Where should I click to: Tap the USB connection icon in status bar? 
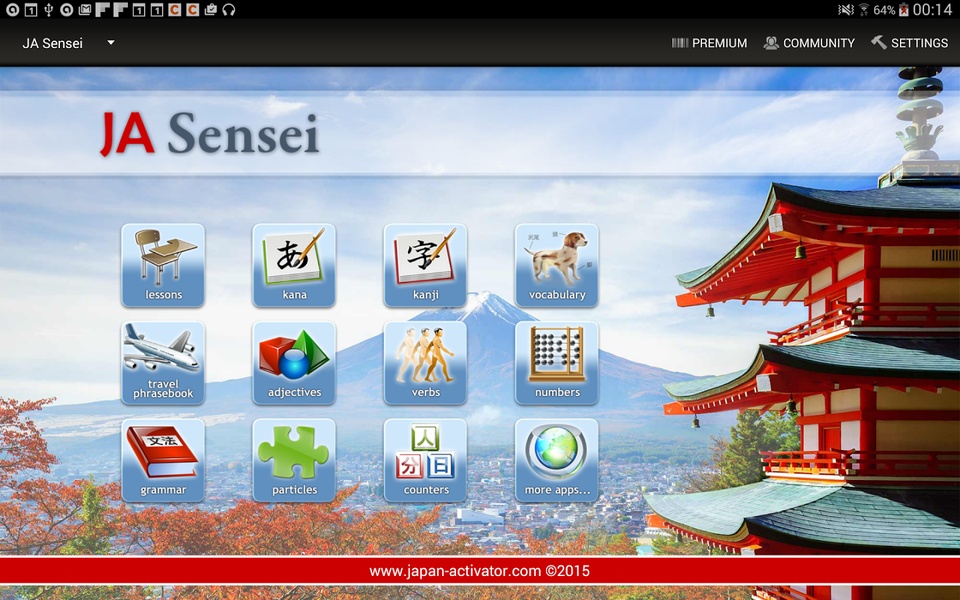(x=49, y=10)
